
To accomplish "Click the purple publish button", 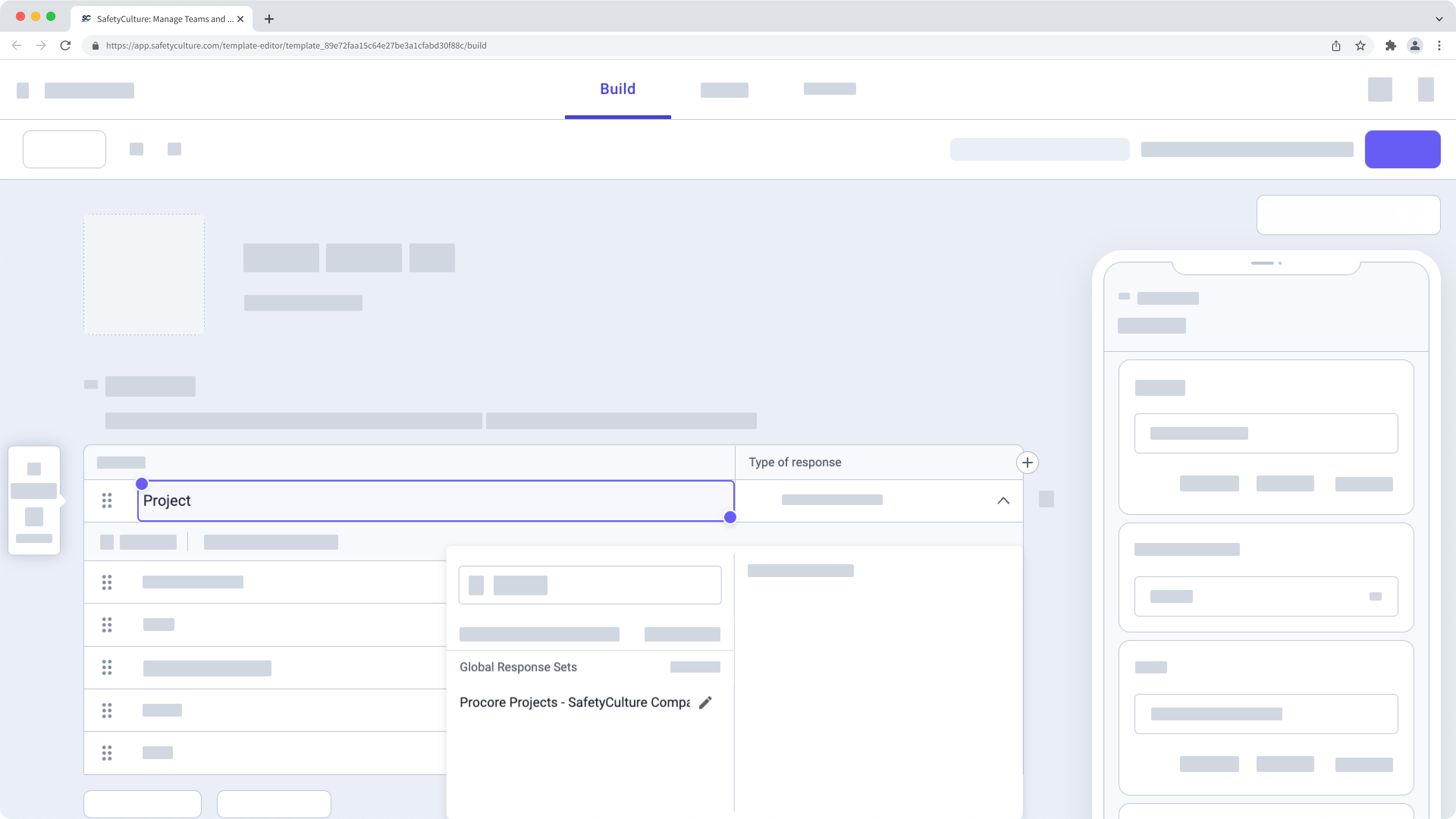I will pyautogui.click(x=1403, y=149).
